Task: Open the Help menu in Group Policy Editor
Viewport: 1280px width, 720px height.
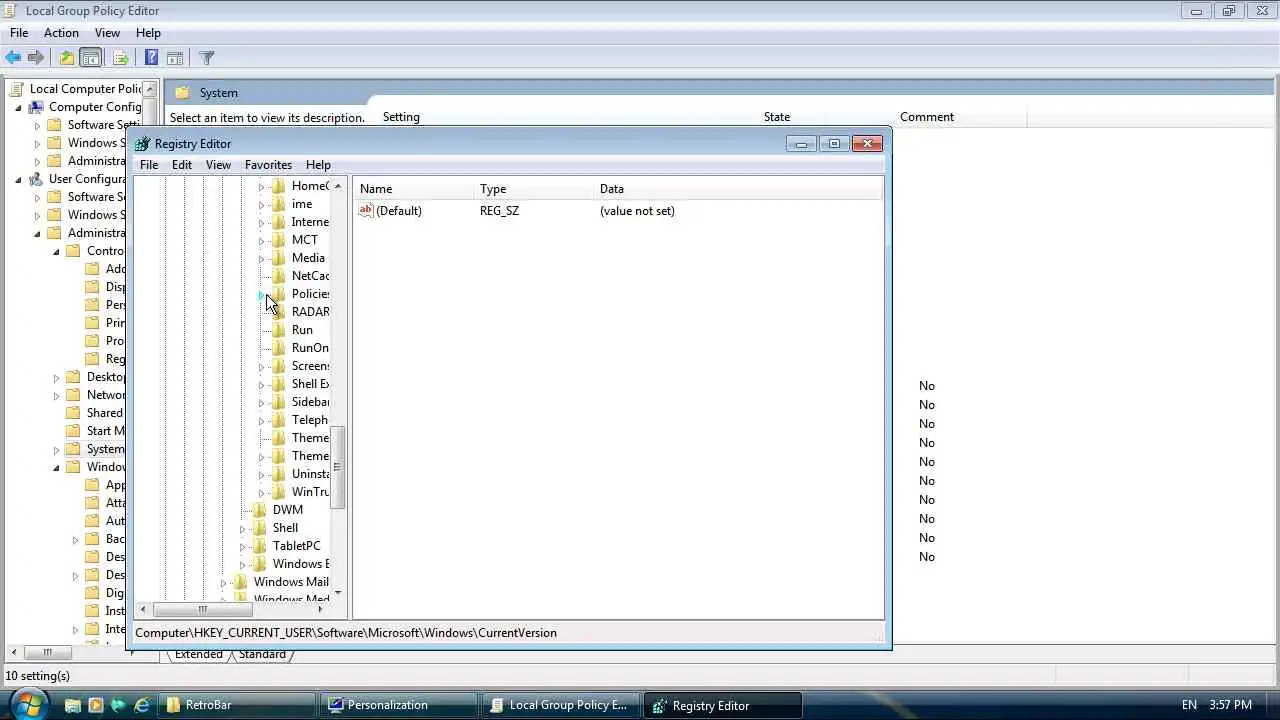Action: click(x=148, y=33)
